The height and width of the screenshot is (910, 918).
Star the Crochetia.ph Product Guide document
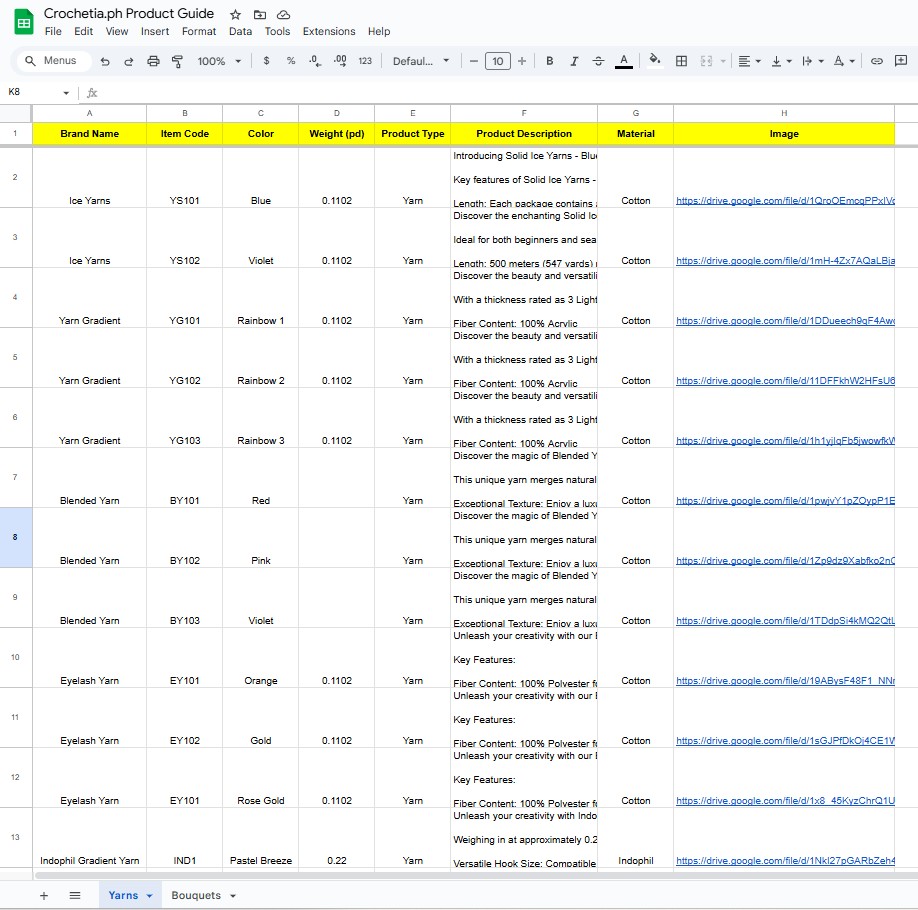click(x=235, y=15)
